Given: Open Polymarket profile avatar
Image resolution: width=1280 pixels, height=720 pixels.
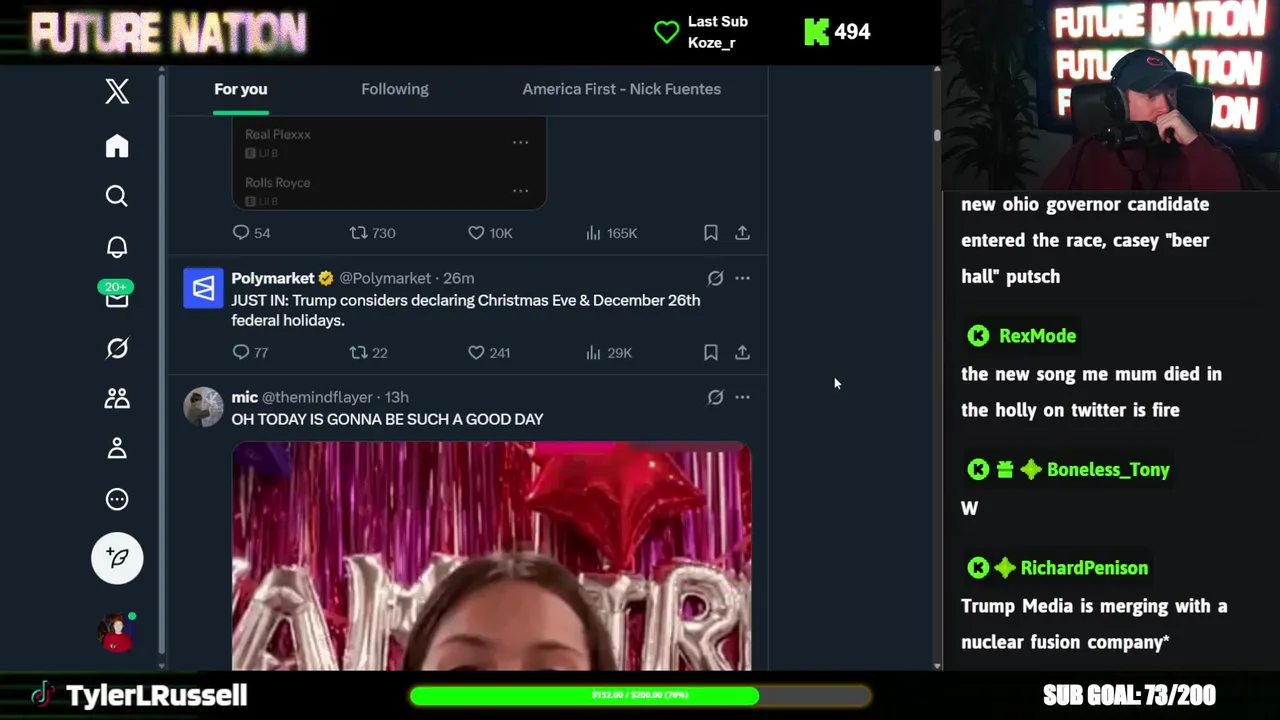Looking at the screenshot, I should [x=203, y=289].
